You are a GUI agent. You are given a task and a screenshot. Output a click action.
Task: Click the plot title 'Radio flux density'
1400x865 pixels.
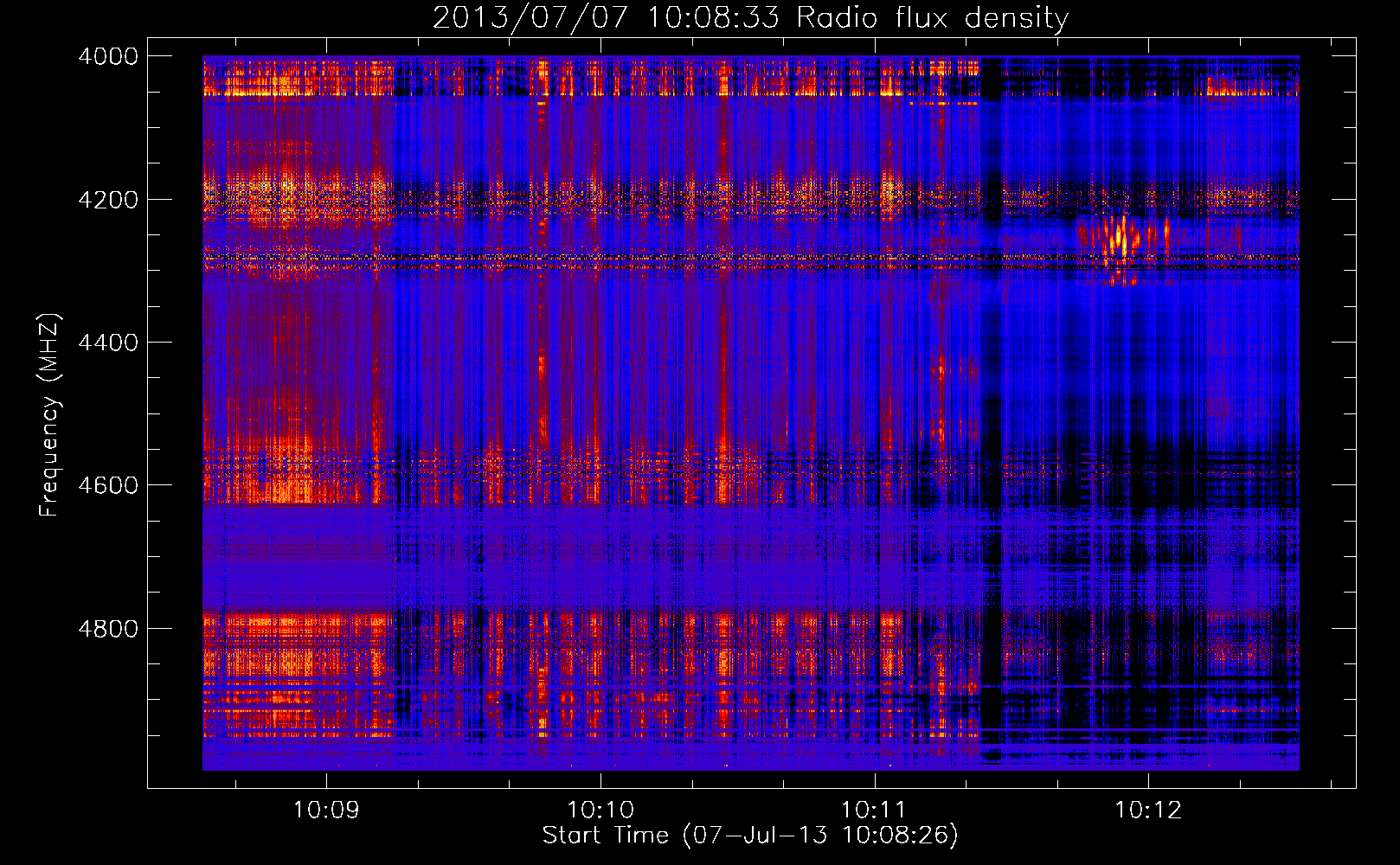click(x=933, y=18)
